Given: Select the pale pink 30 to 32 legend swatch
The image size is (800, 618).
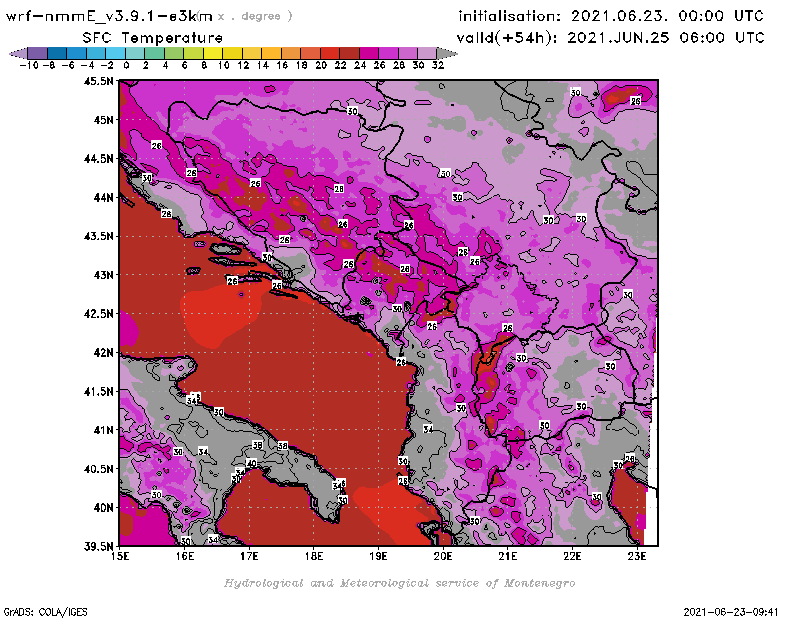Looking at the screenshot, I should point(427,53).
